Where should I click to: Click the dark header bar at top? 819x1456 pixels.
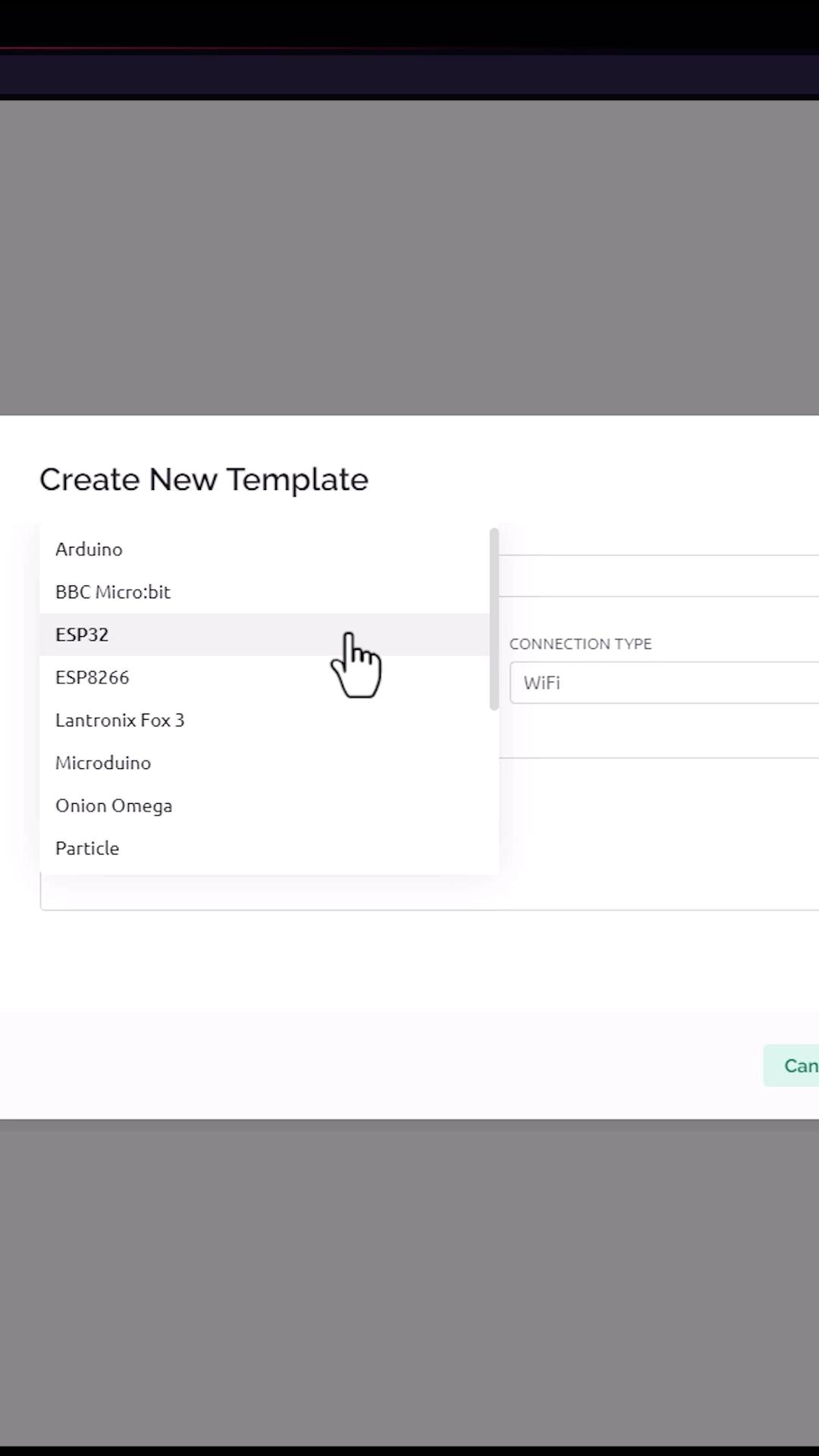point(409,74)
